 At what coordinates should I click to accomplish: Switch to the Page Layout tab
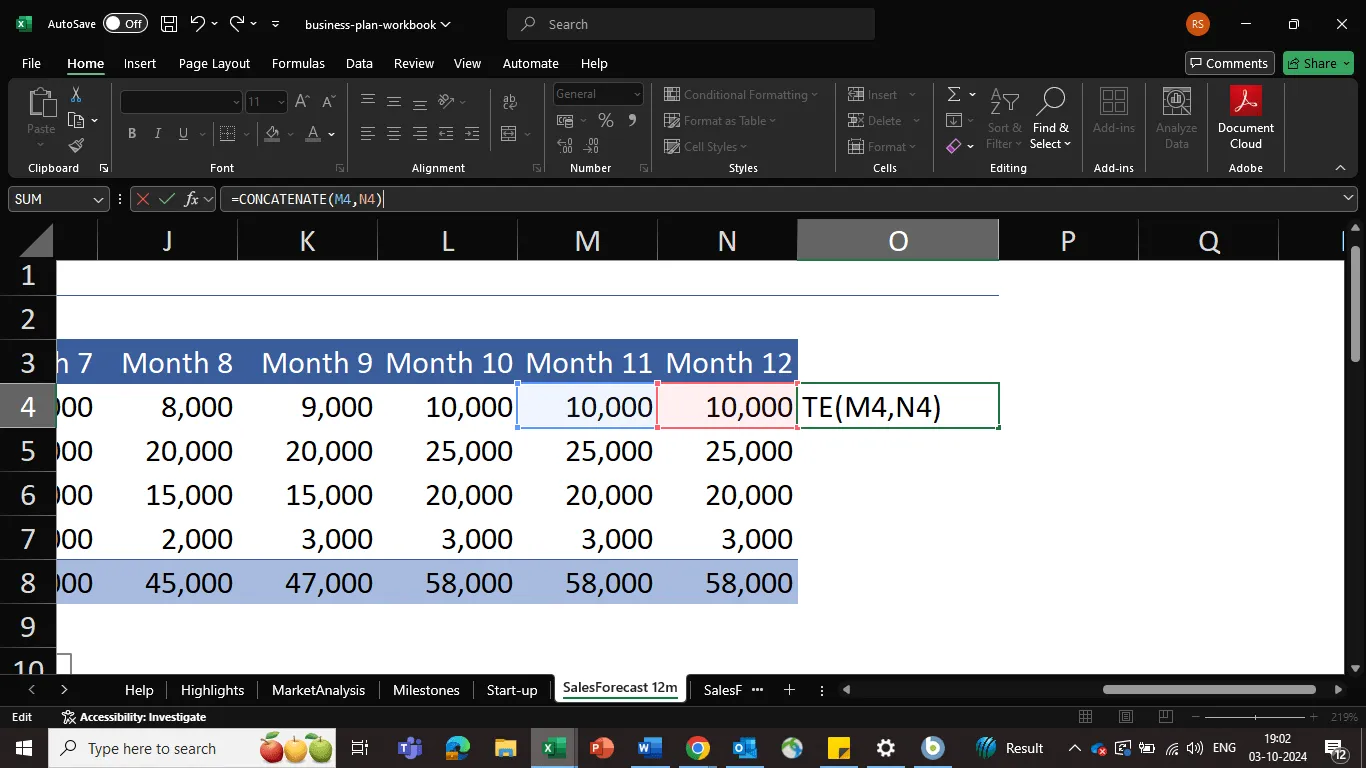pos(214,63)
